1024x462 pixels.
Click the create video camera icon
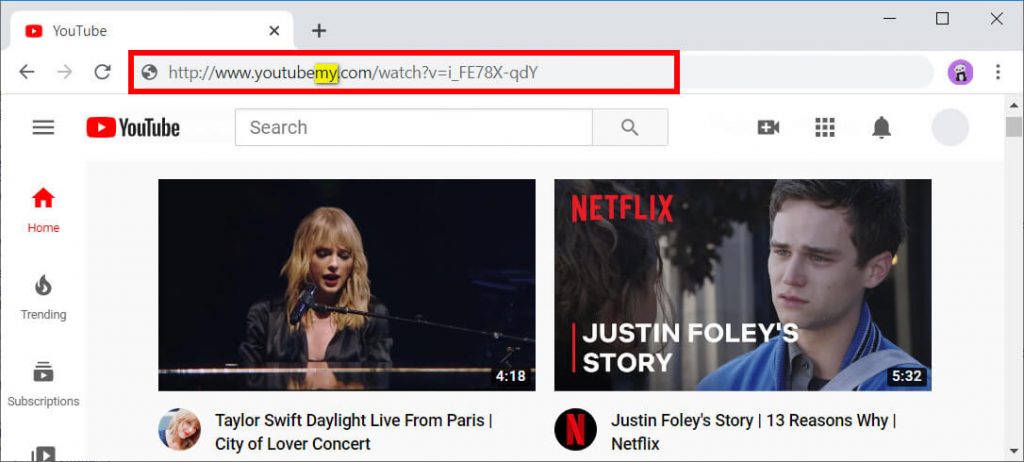tap(768, 127)
